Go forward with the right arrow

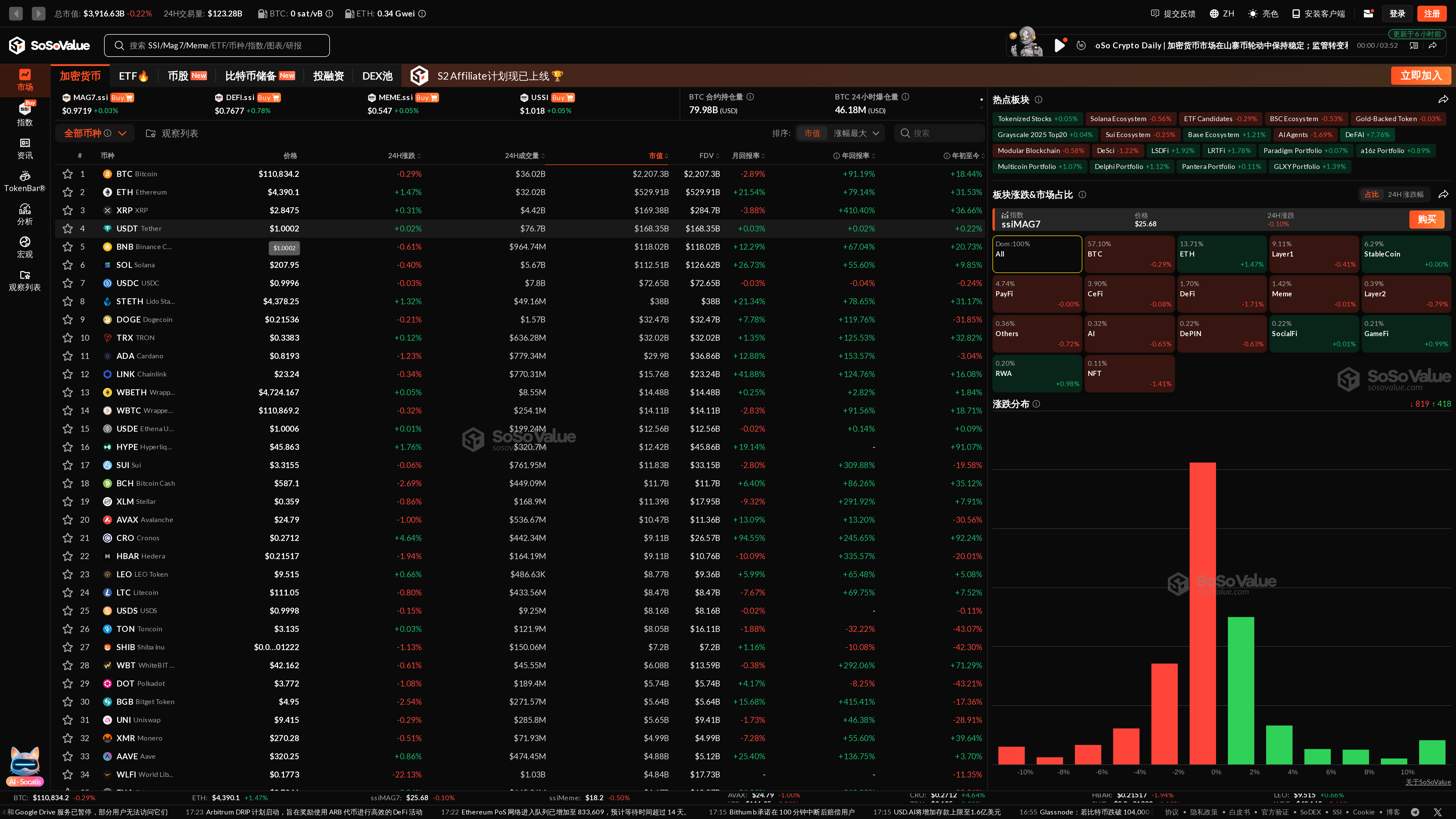pyautogui.click(x=38, y=13)
